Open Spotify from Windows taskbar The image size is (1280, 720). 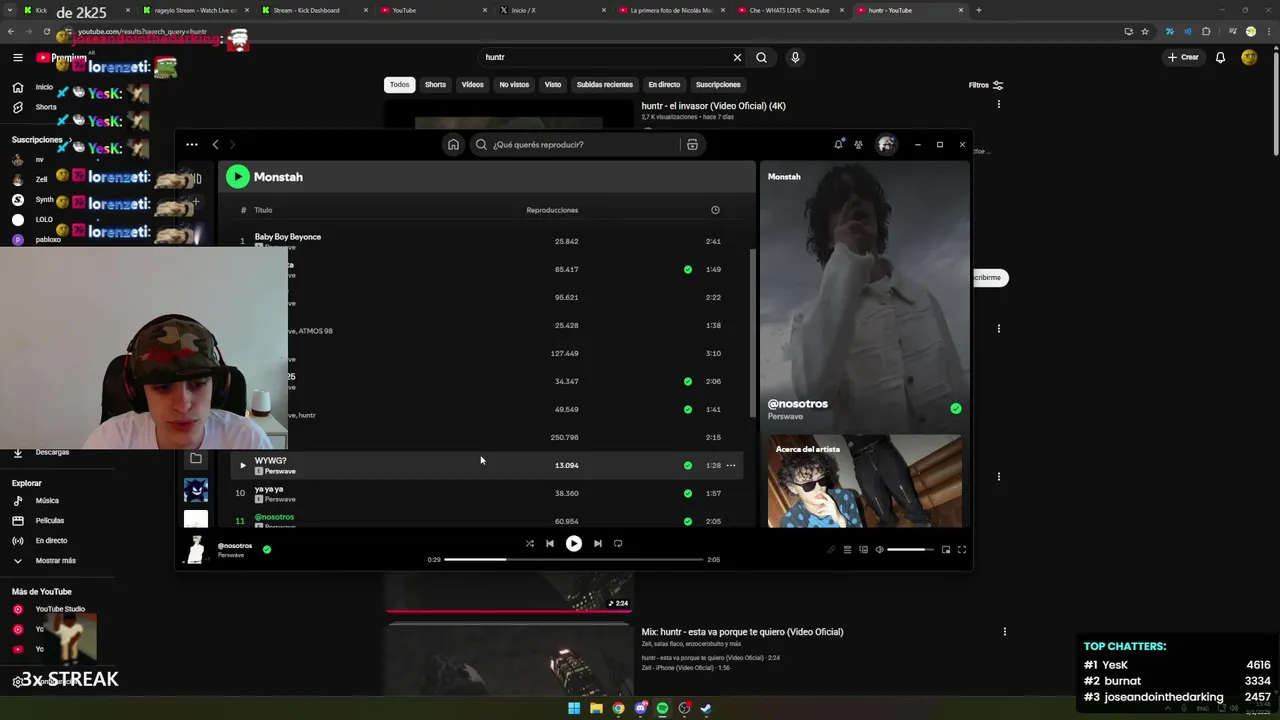663,708
